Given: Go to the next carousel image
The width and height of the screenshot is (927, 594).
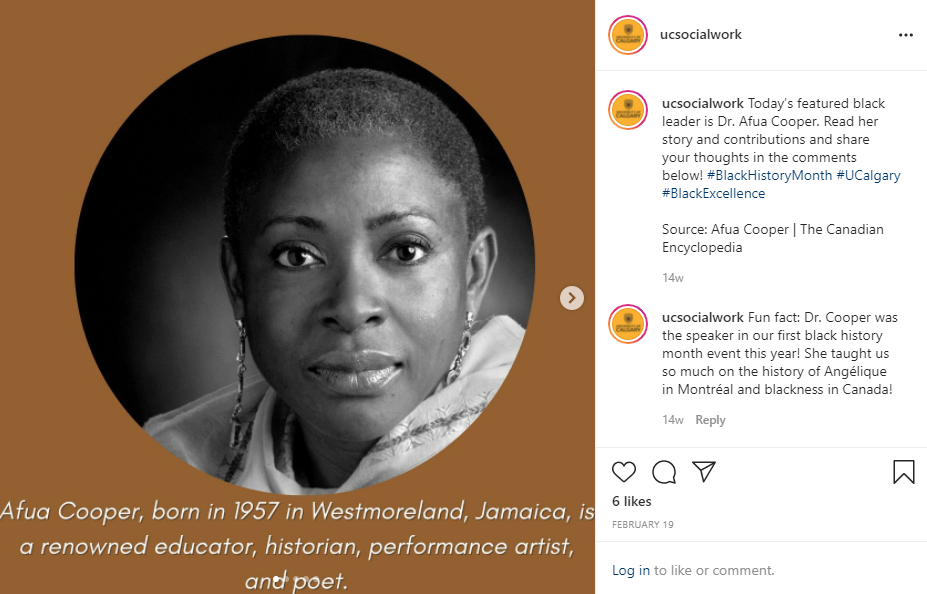Looking at the screenshot, I should [x=571, y=297].
